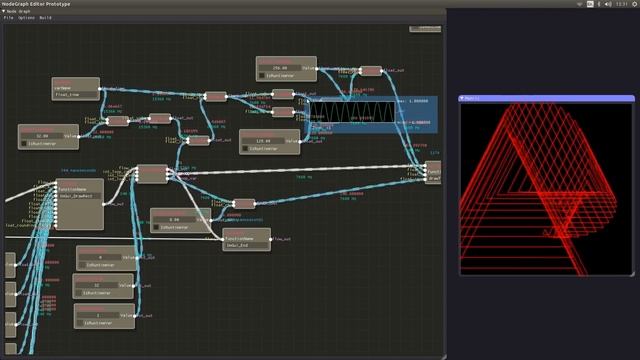Click the red wireframe render preview

point(546,189)
